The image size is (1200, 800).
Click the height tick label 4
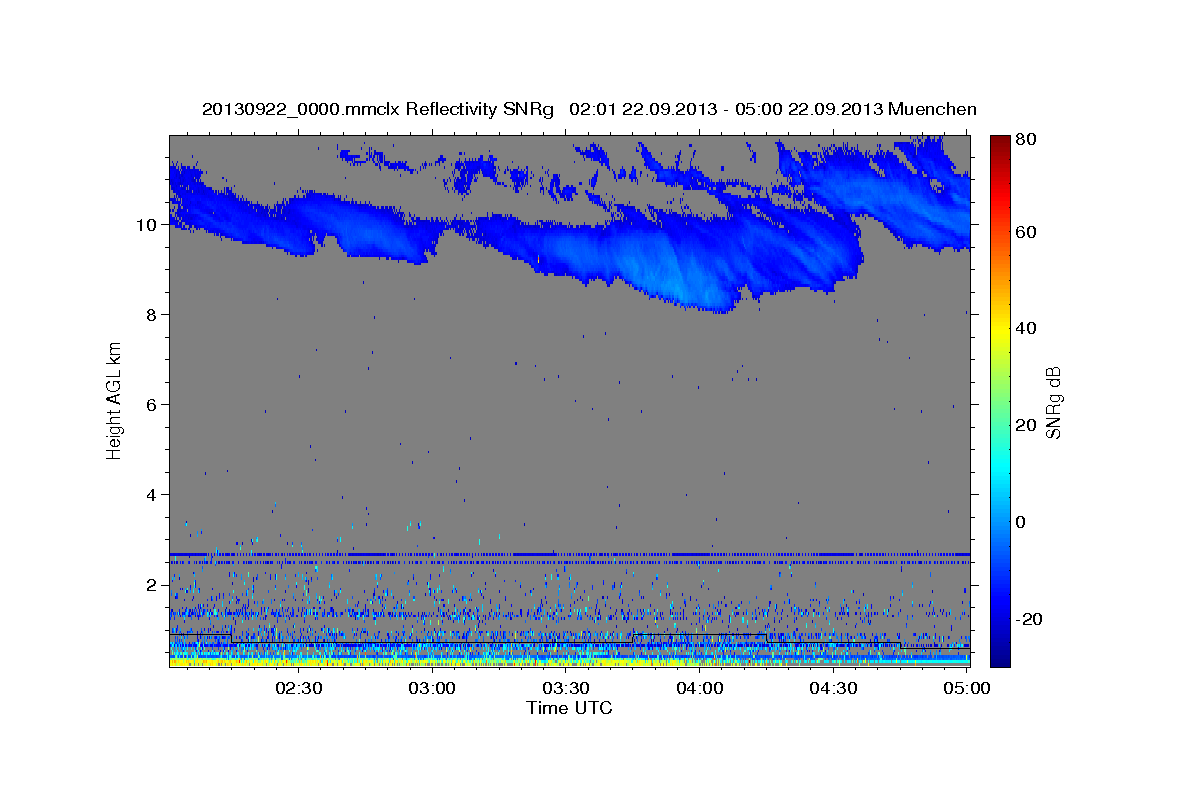click(x=152, y=495)
